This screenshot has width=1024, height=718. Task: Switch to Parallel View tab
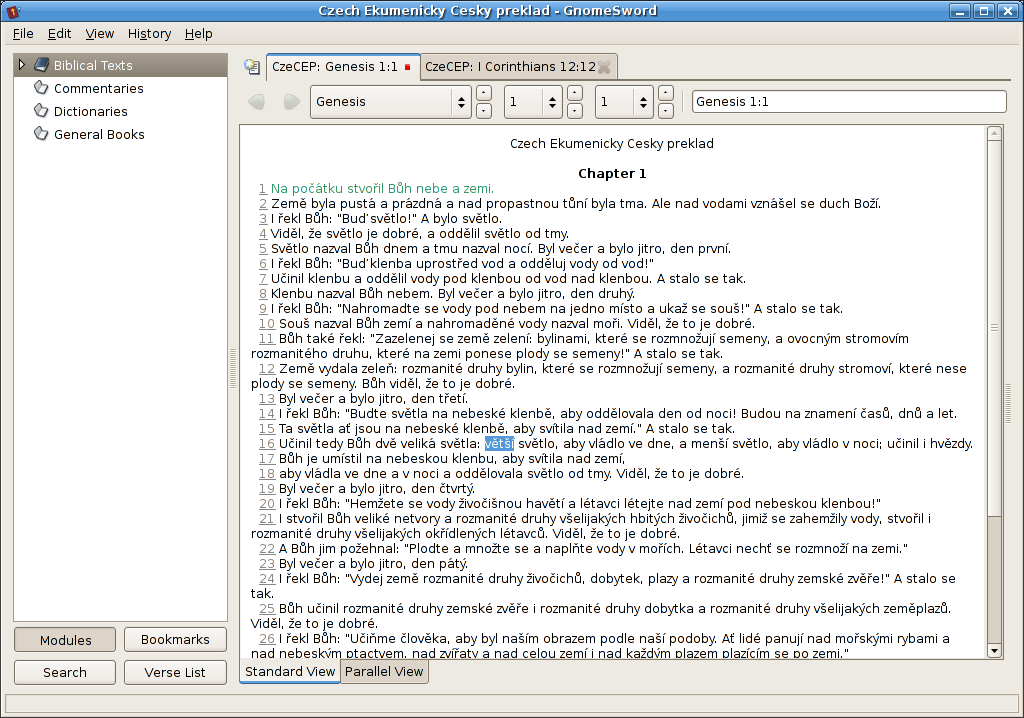pyautogui.click(x=384, y=672)
